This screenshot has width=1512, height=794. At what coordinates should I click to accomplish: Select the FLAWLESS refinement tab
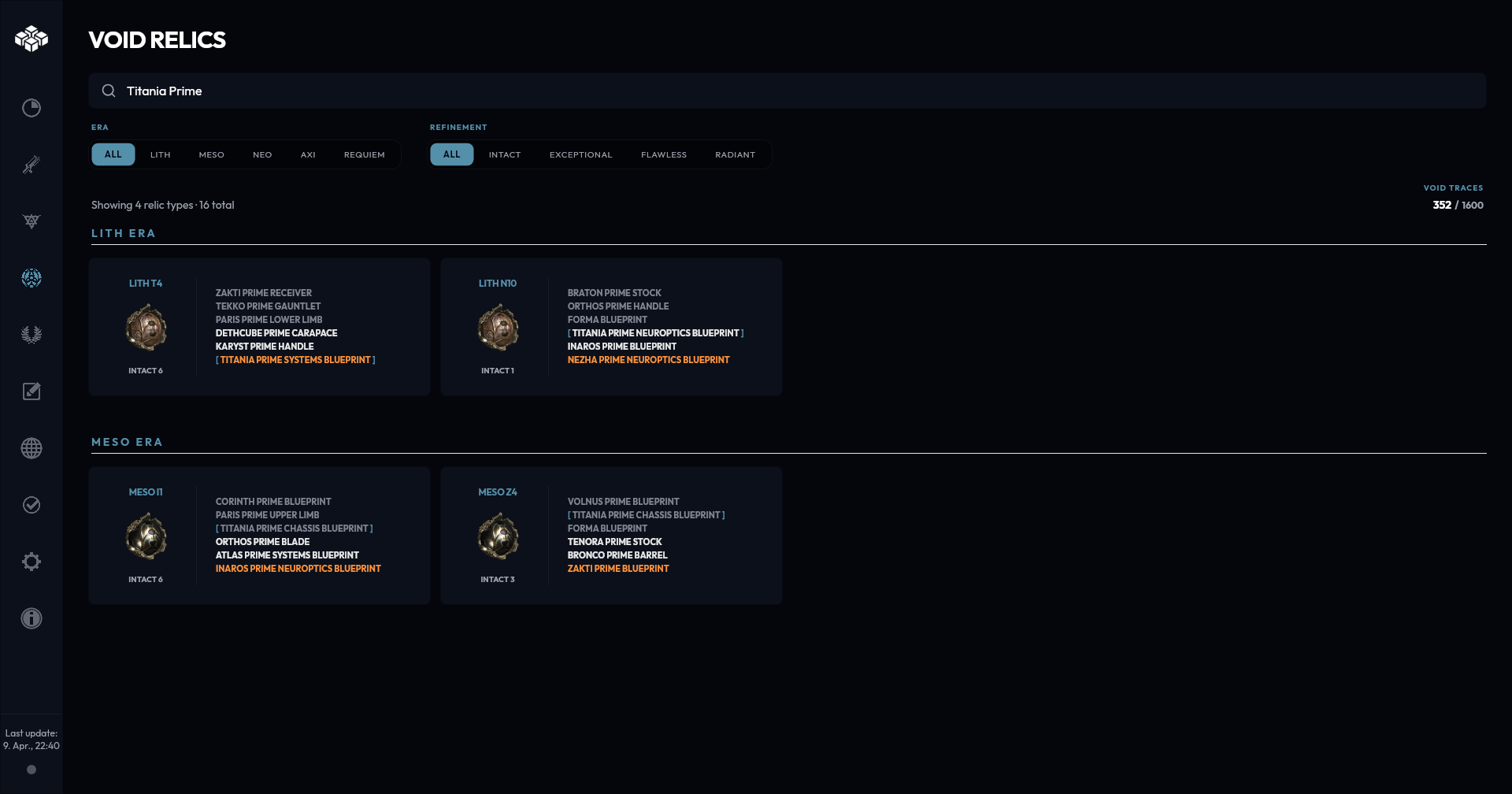pyautogui.click(x=664, y=154)
